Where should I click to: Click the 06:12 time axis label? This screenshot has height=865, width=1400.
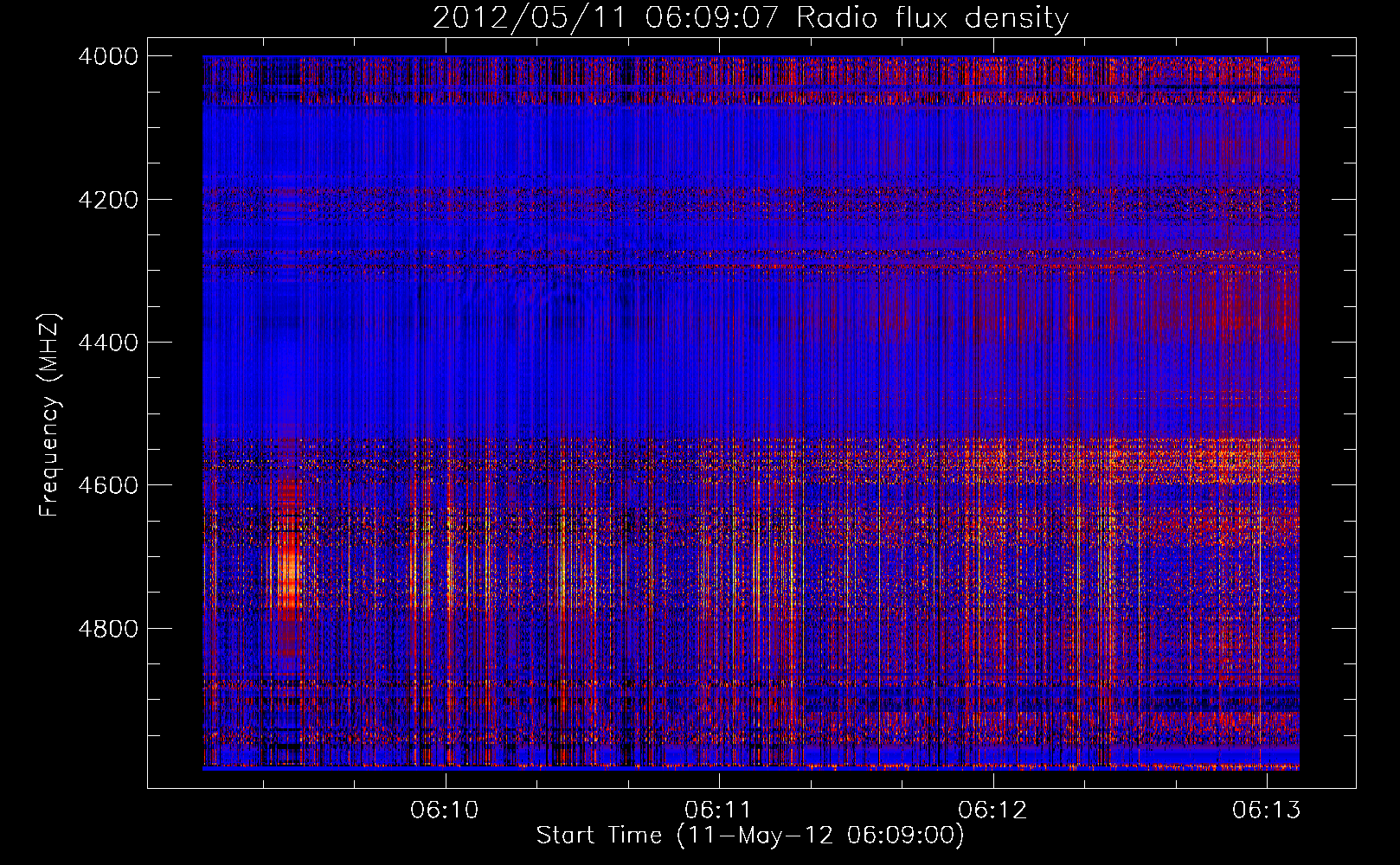[992, 810]
